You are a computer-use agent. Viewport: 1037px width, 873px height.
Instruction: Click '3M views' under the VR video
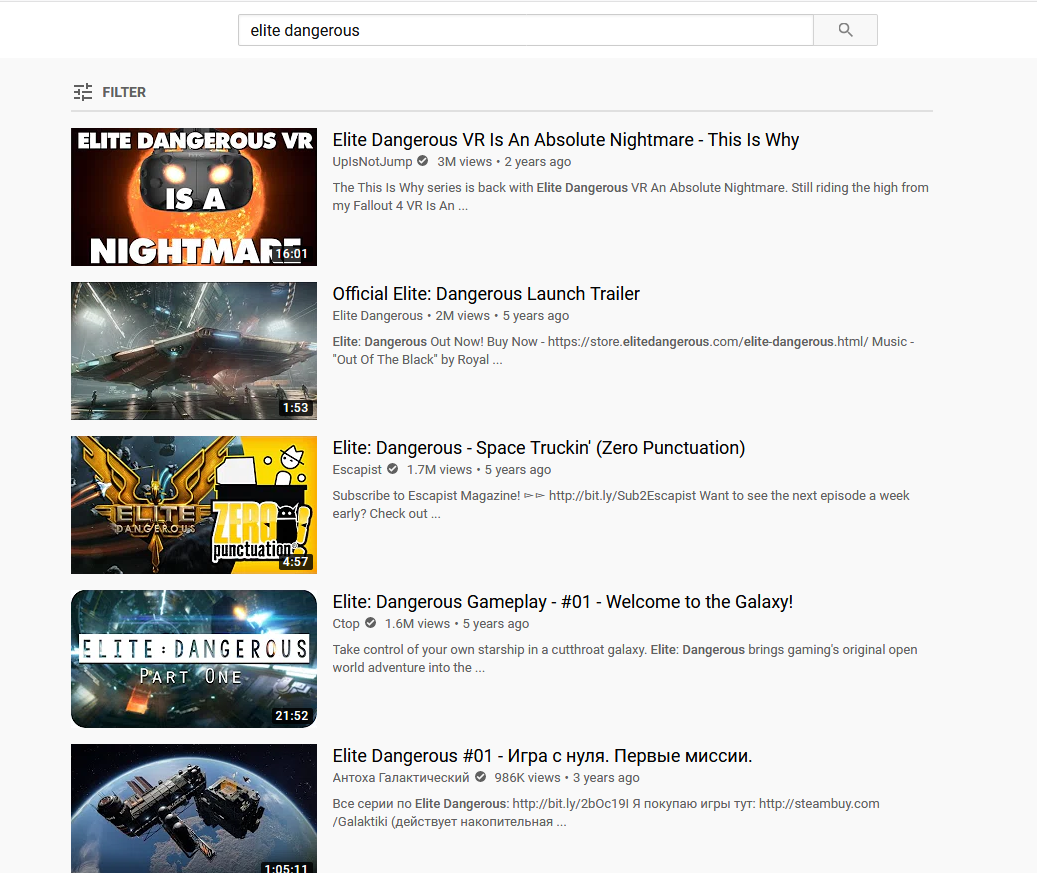click(x=464, y=161)
